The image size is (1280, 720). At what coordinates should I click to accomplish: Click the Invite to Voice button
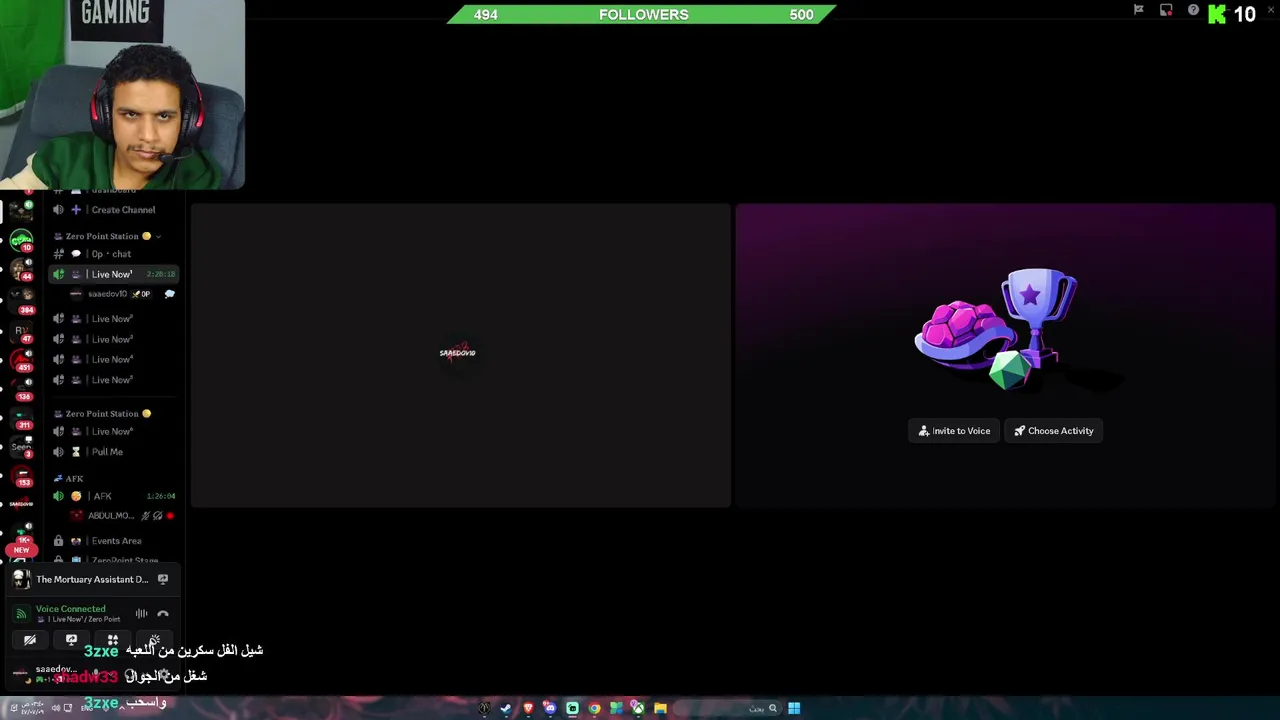[954, 431]
